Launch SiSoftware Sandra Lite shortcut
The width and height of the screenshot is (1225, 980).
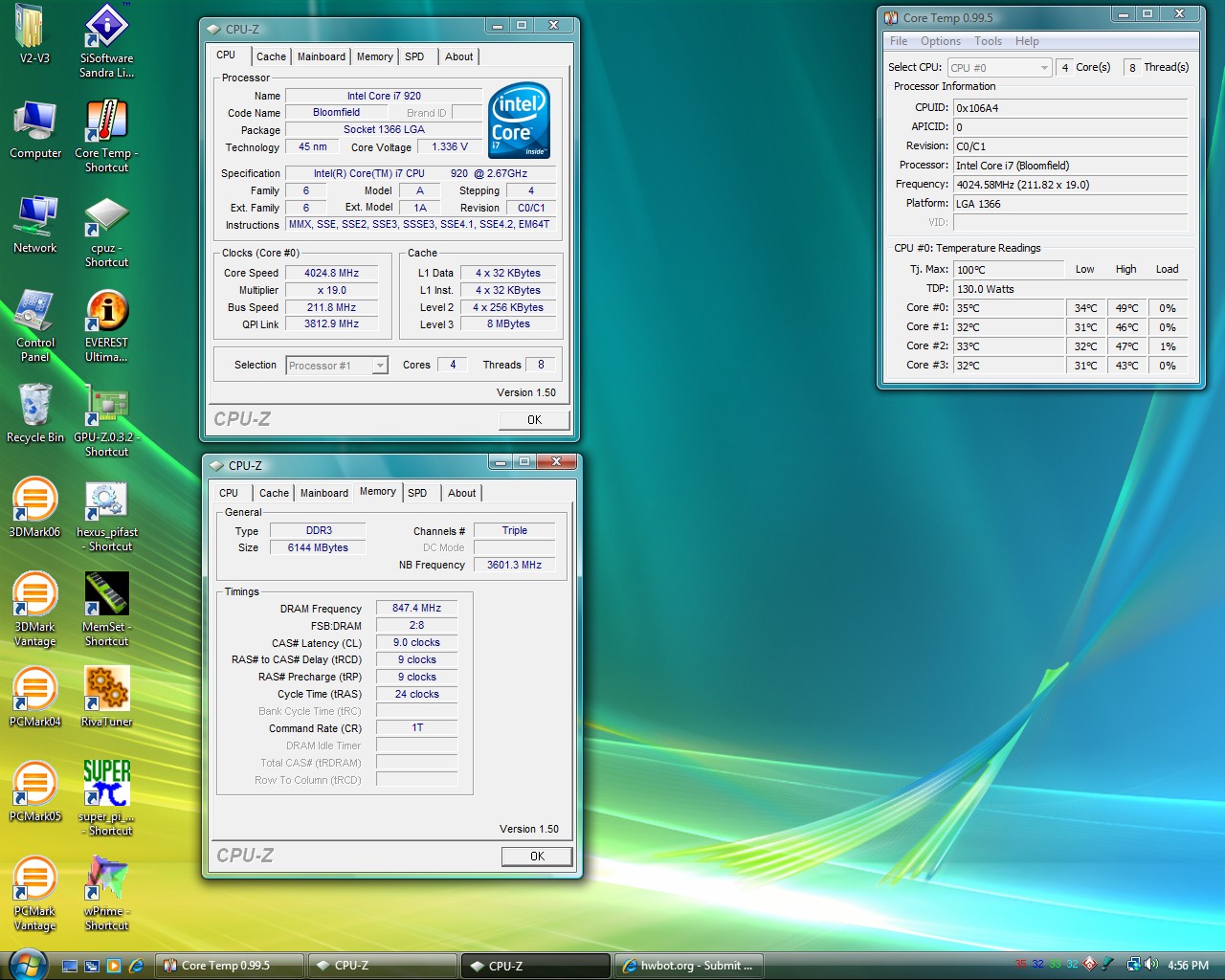[106, 40]
